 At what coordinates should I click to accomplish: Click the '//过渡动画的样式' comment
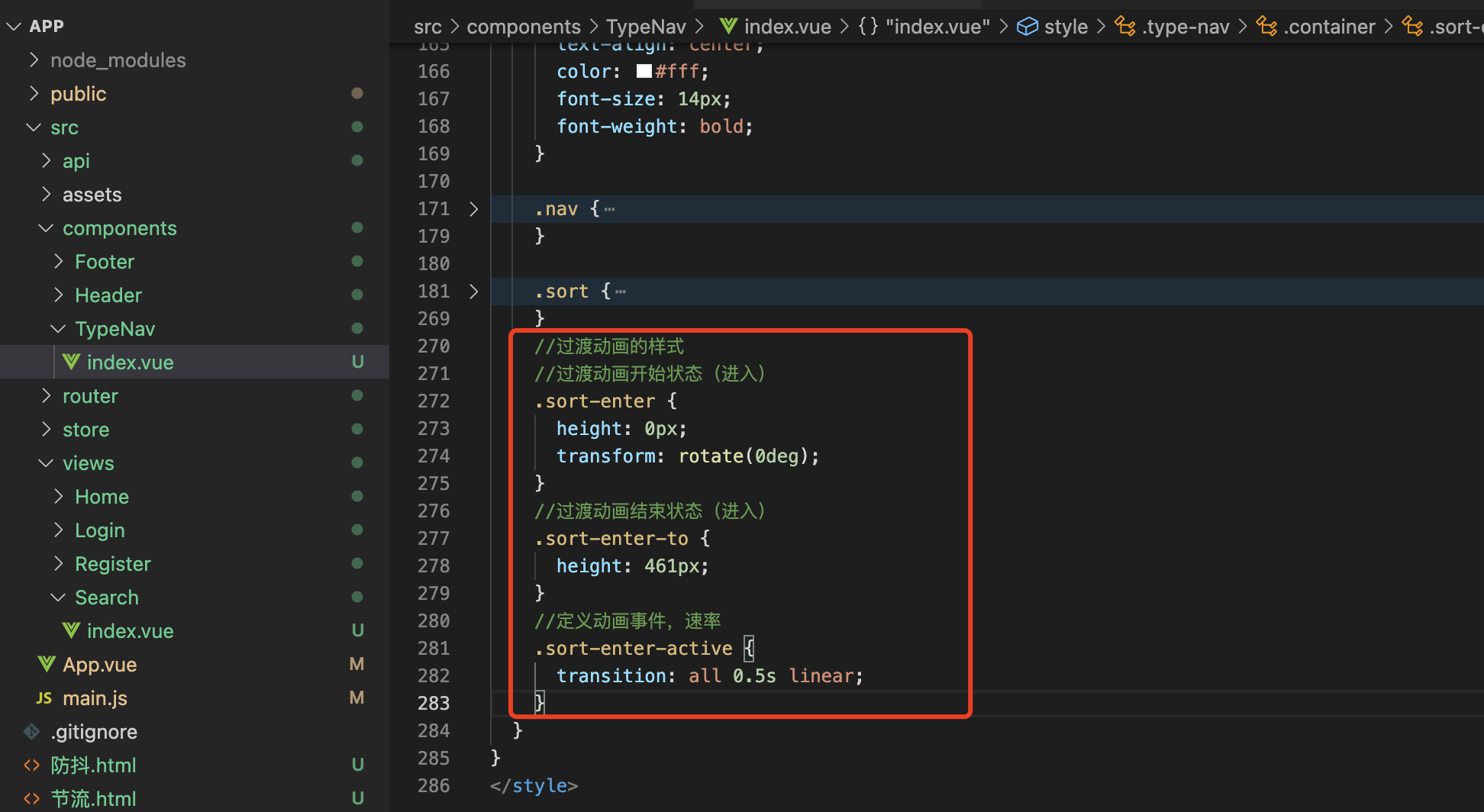609,346
